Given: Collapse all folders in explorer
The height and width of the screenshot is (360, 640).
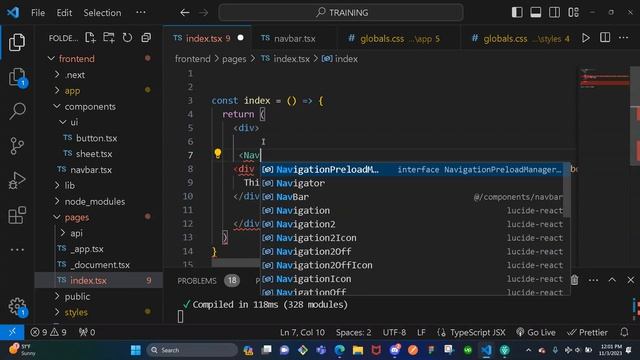Looking at the screenshot, I should pyautogui.click(x=146, y=38).
